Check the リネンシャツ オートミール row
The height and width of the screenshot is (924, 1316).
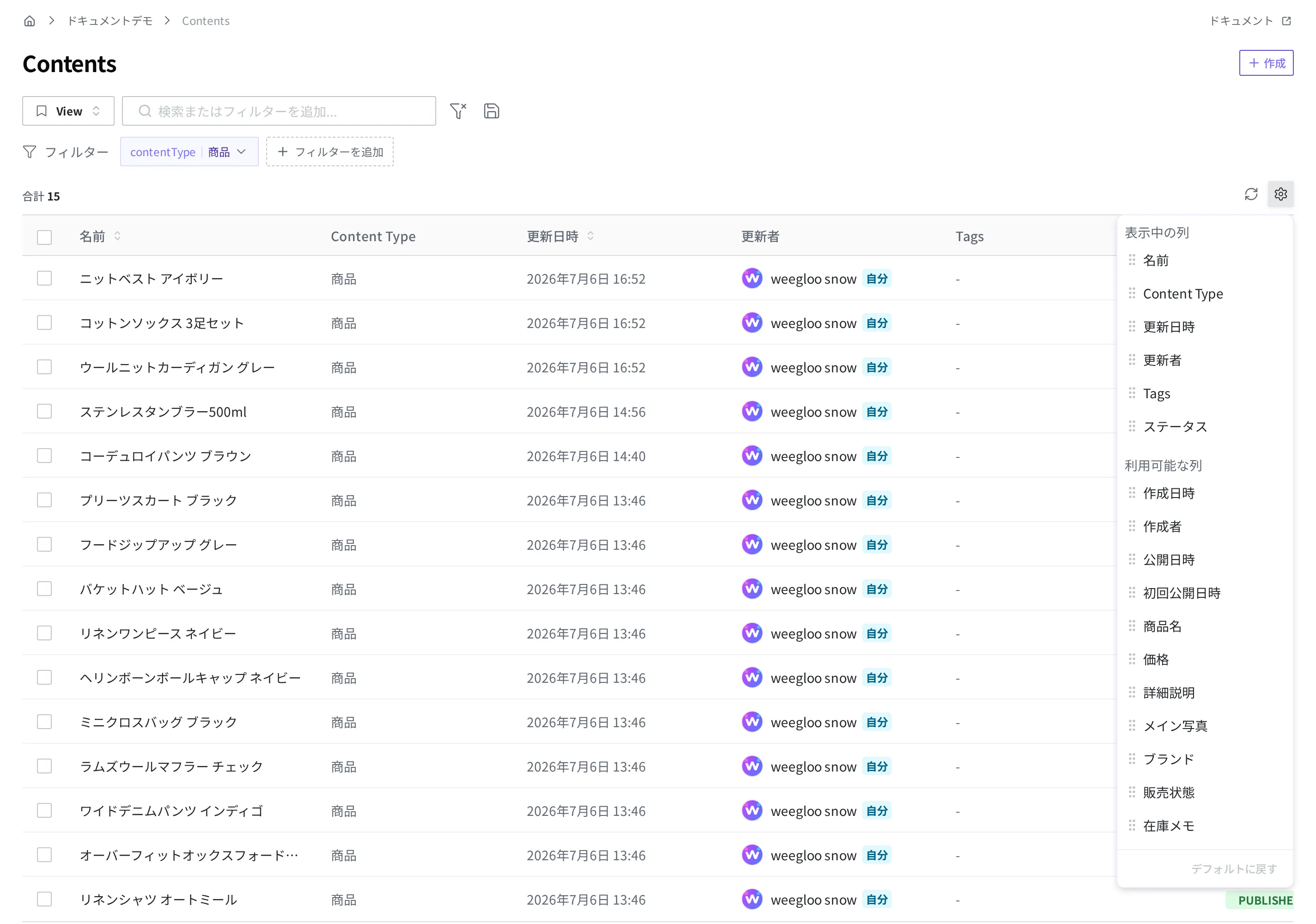tap(44, 900)
